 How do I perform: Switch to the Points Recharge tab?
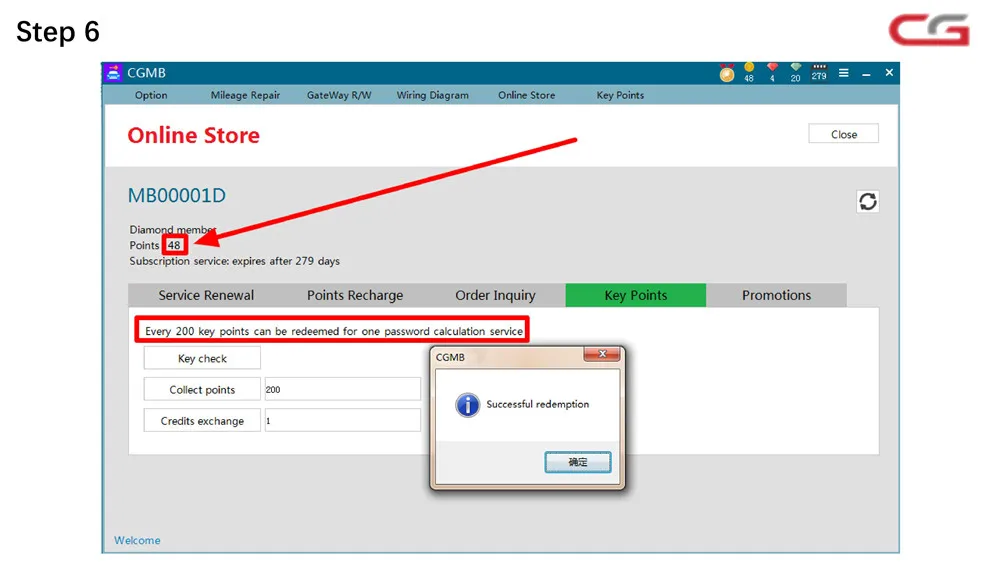click(x=355, y=295)
